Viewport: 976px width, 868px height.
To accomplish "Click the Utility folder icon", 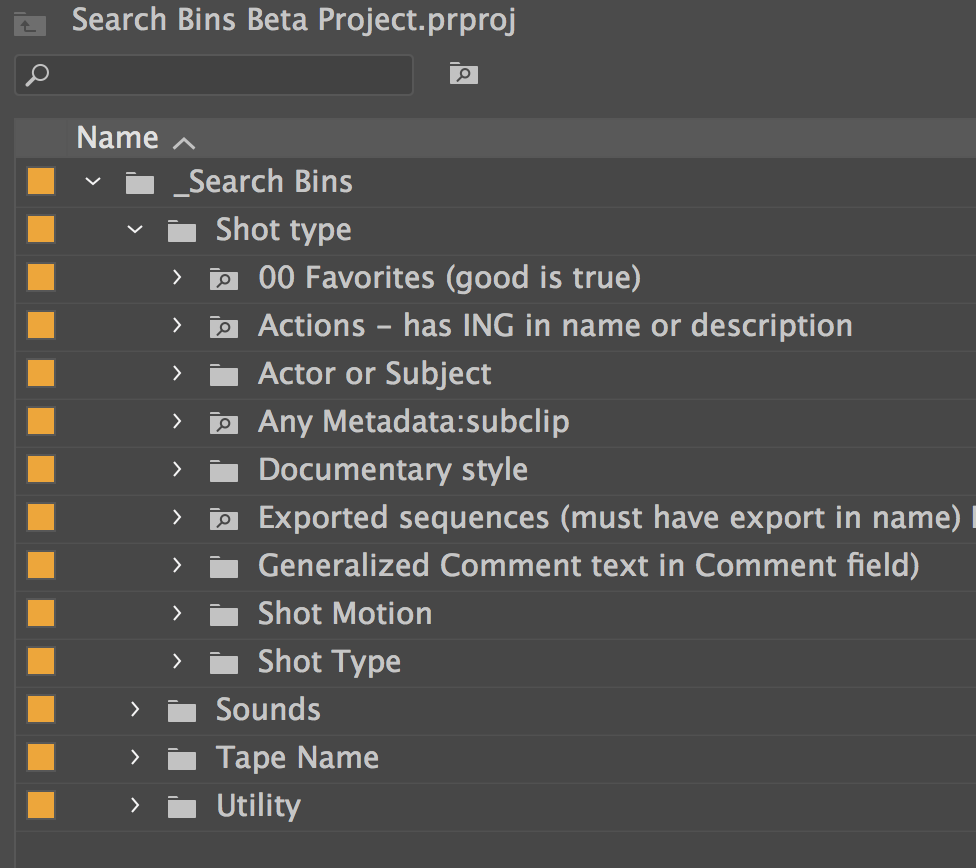I will click(182, 806).
